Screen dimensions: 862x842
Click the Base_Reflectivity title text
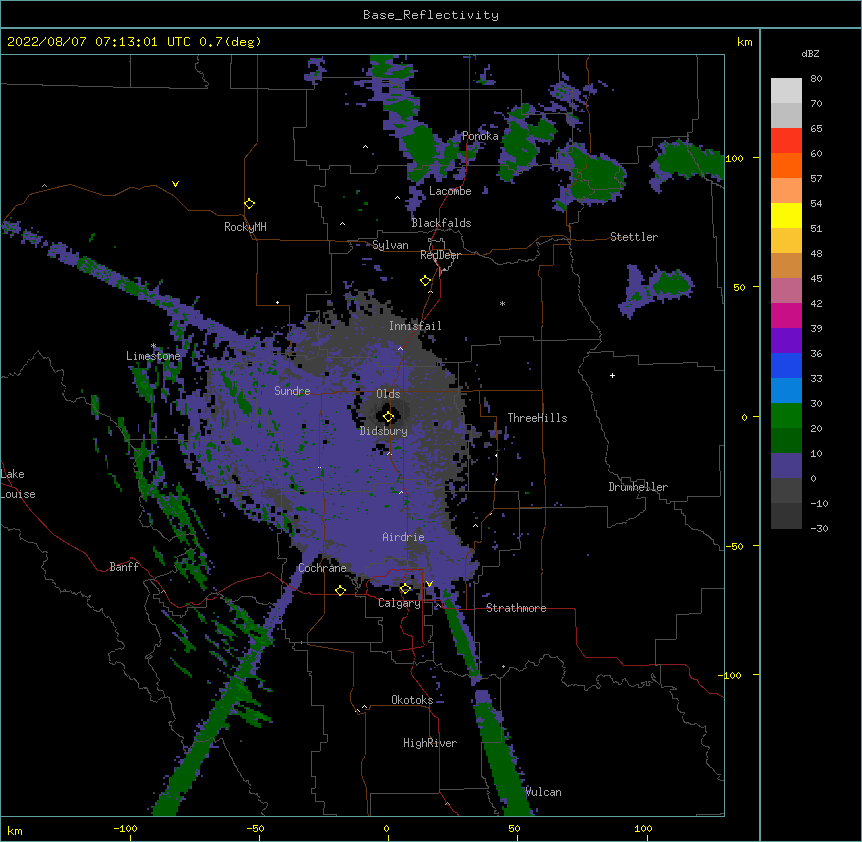click(x=431, y=15)
